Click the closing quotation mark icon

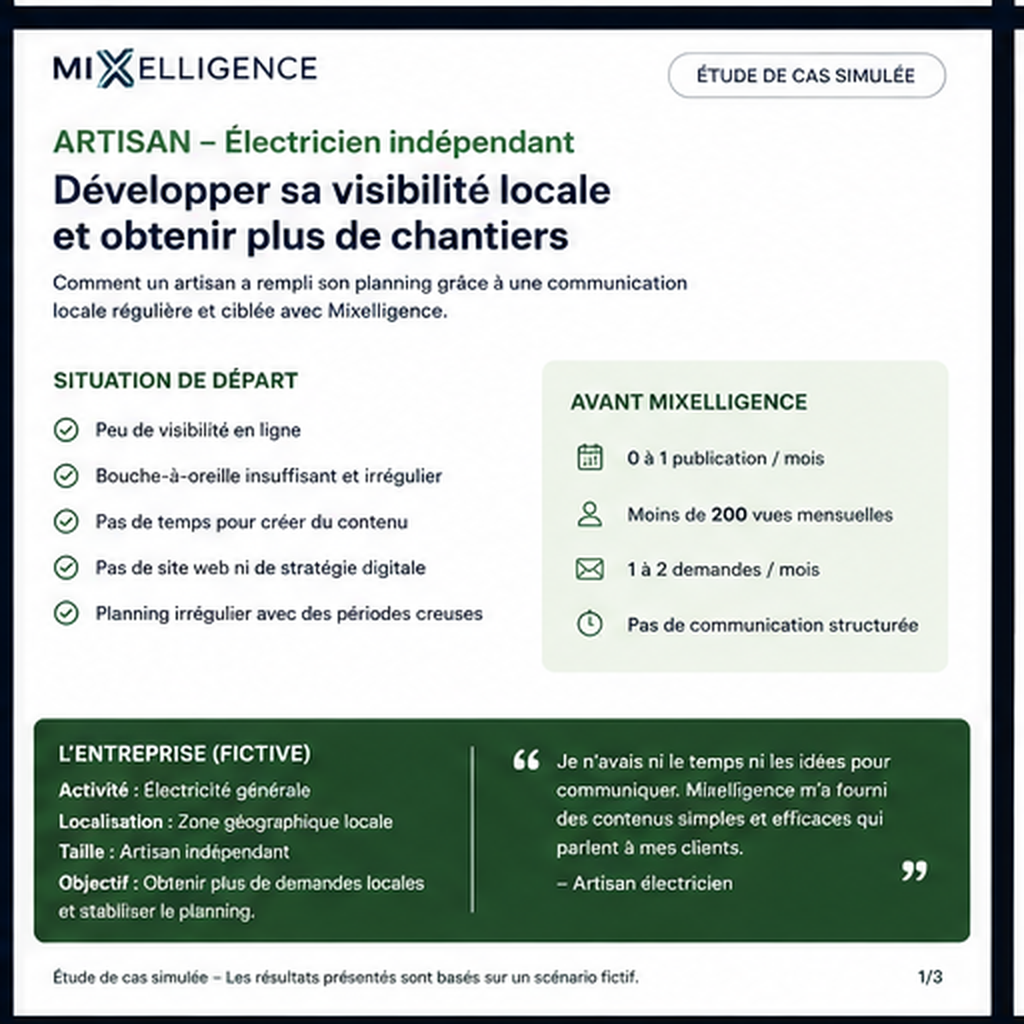(914, 871)
